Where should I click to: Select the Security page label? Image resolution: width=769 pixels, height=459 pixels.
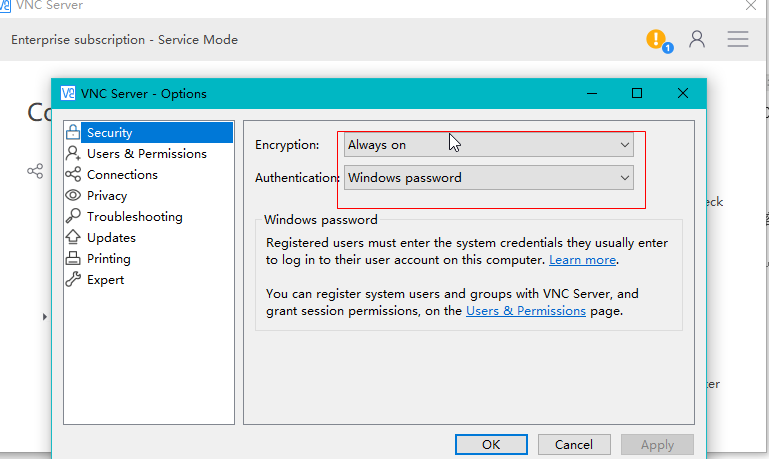[109, 132]
